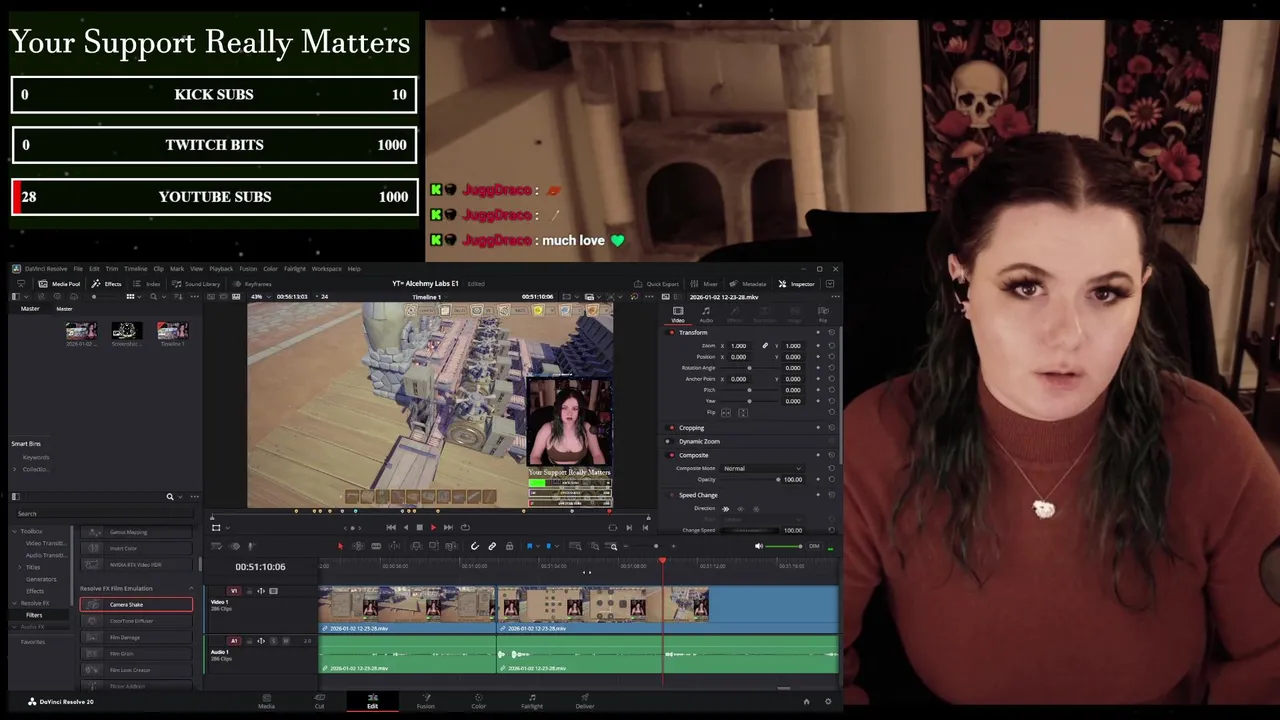Screen dimensions: 1280x720
Task: Open the Timeline menu
Action: coord(135,269)
